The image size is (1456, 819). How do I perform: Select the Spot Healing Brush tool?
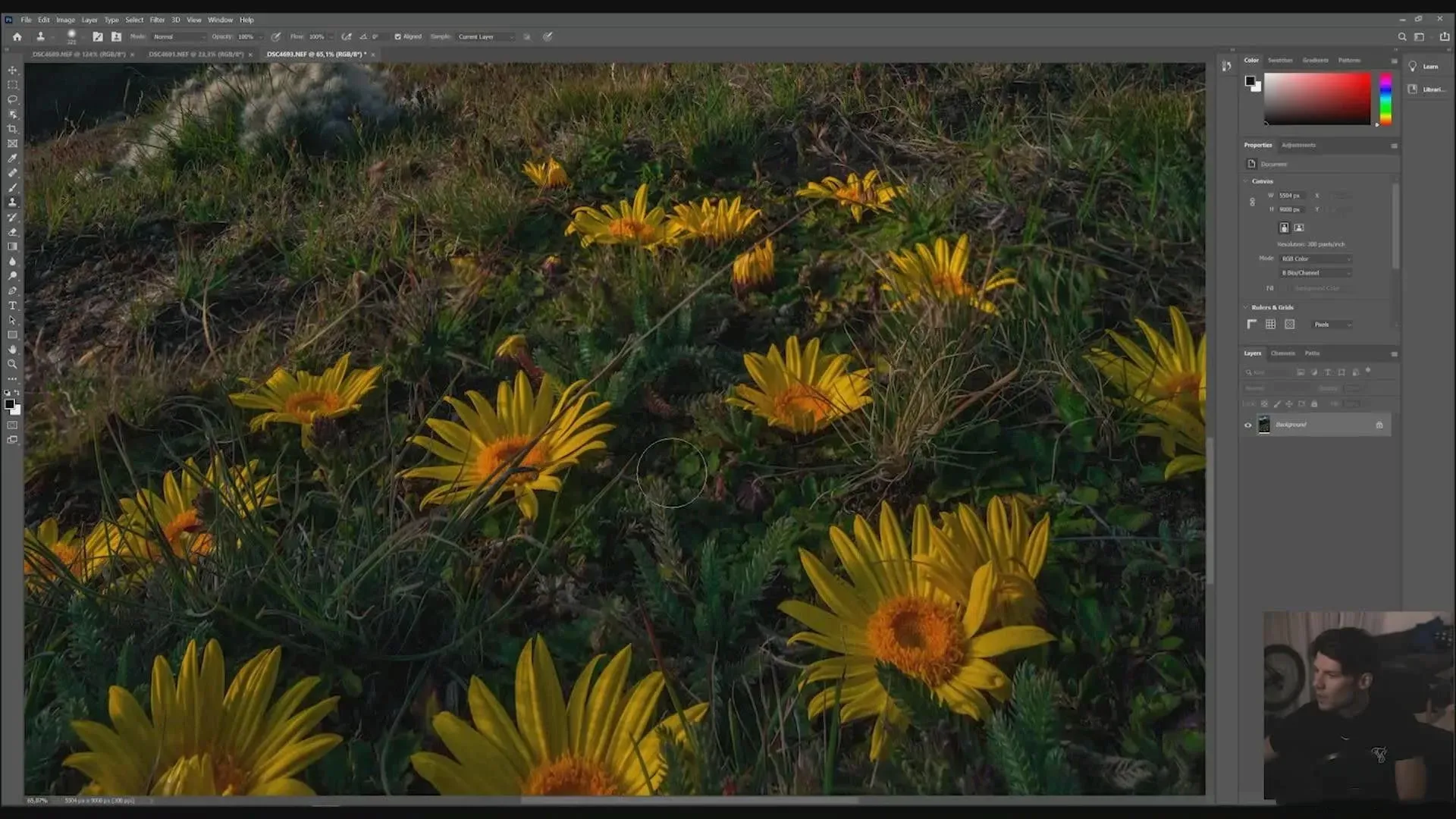12,173
